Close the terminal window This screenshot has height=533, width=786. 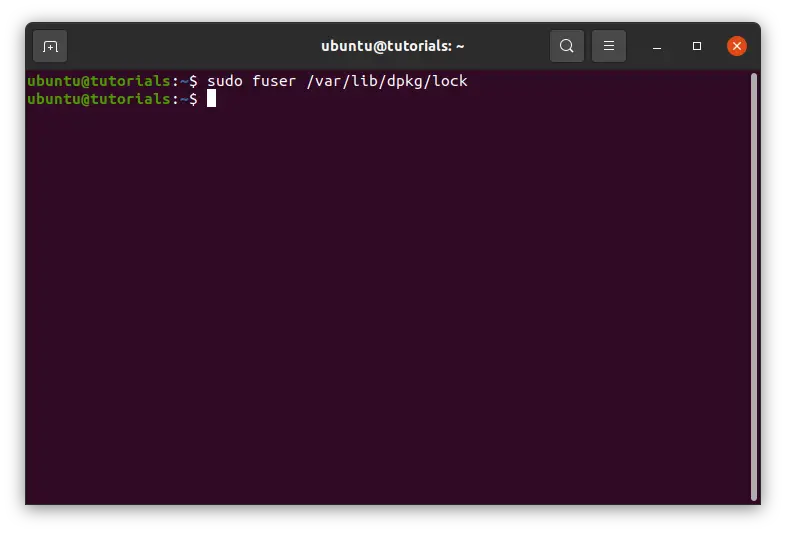(x=737, y=46)
